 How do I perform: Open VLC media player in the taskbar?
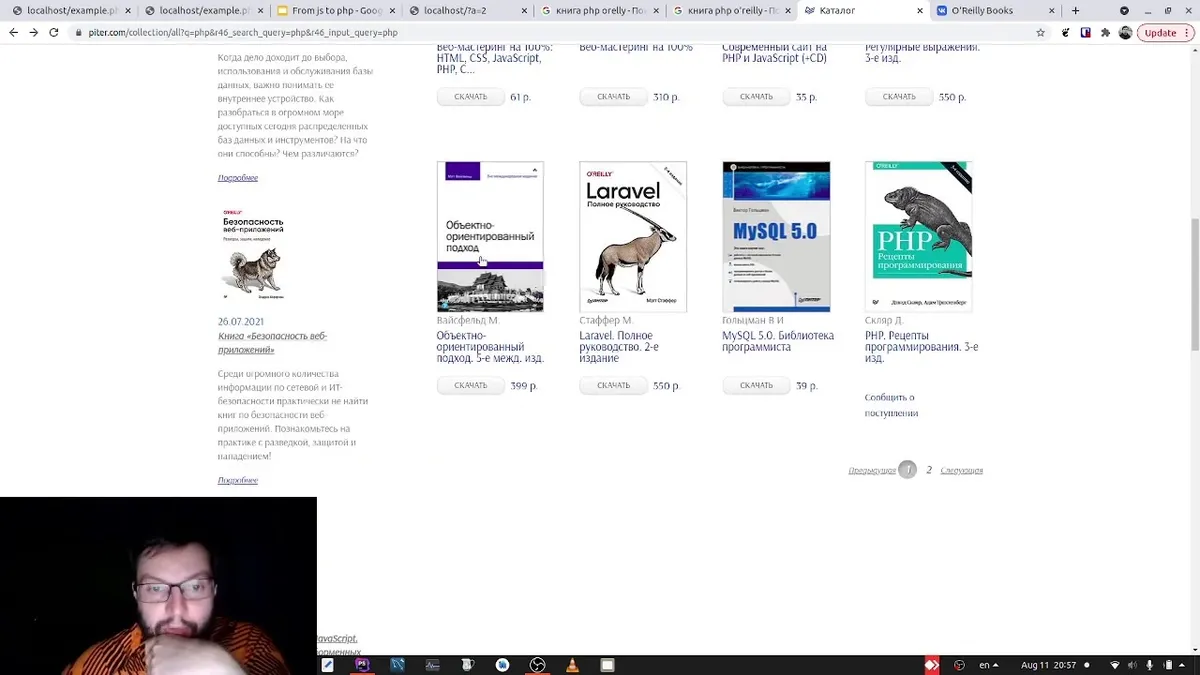click(572, 665)
